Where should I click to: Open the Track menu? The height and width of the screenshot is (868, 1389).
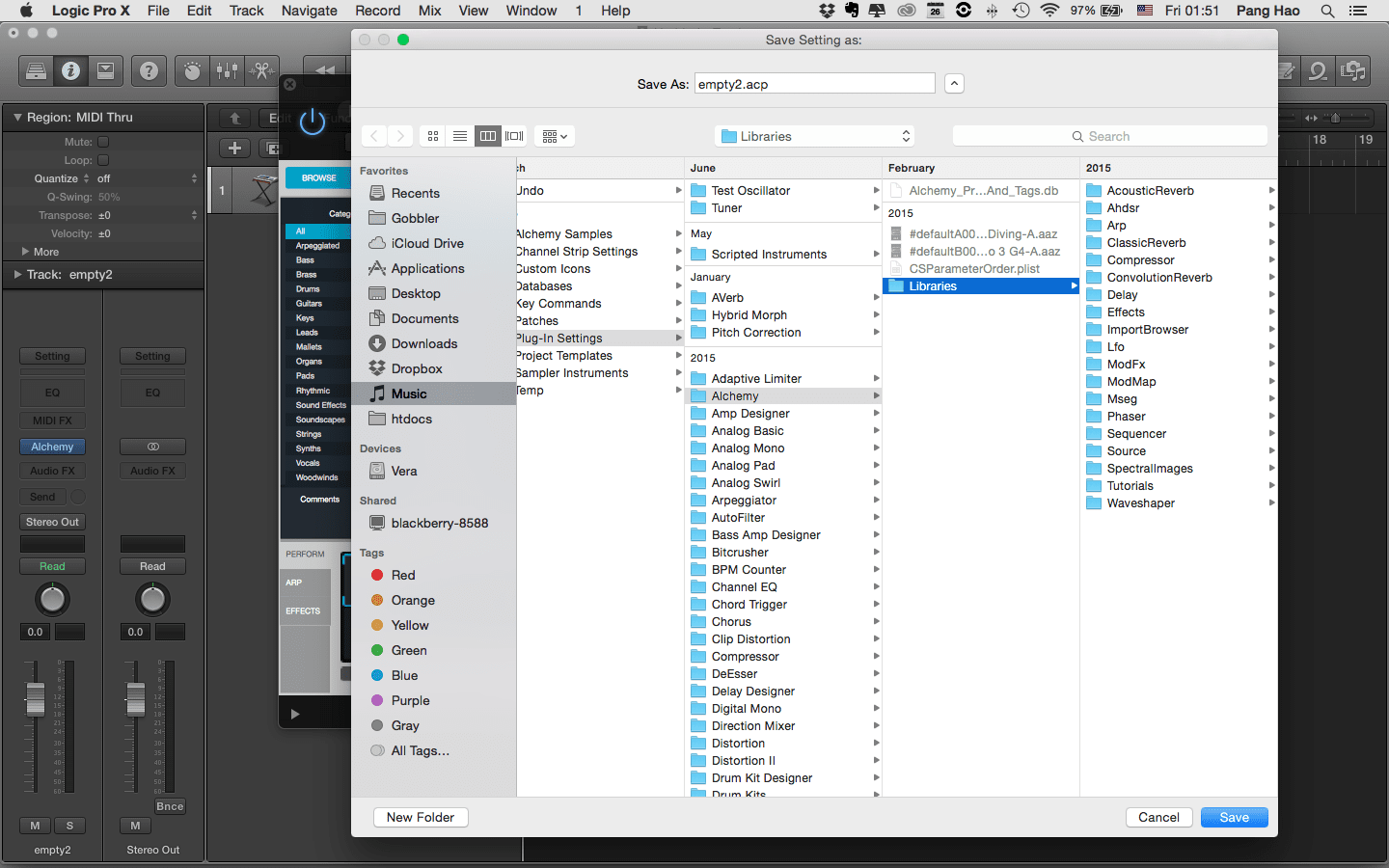(246, 11)
